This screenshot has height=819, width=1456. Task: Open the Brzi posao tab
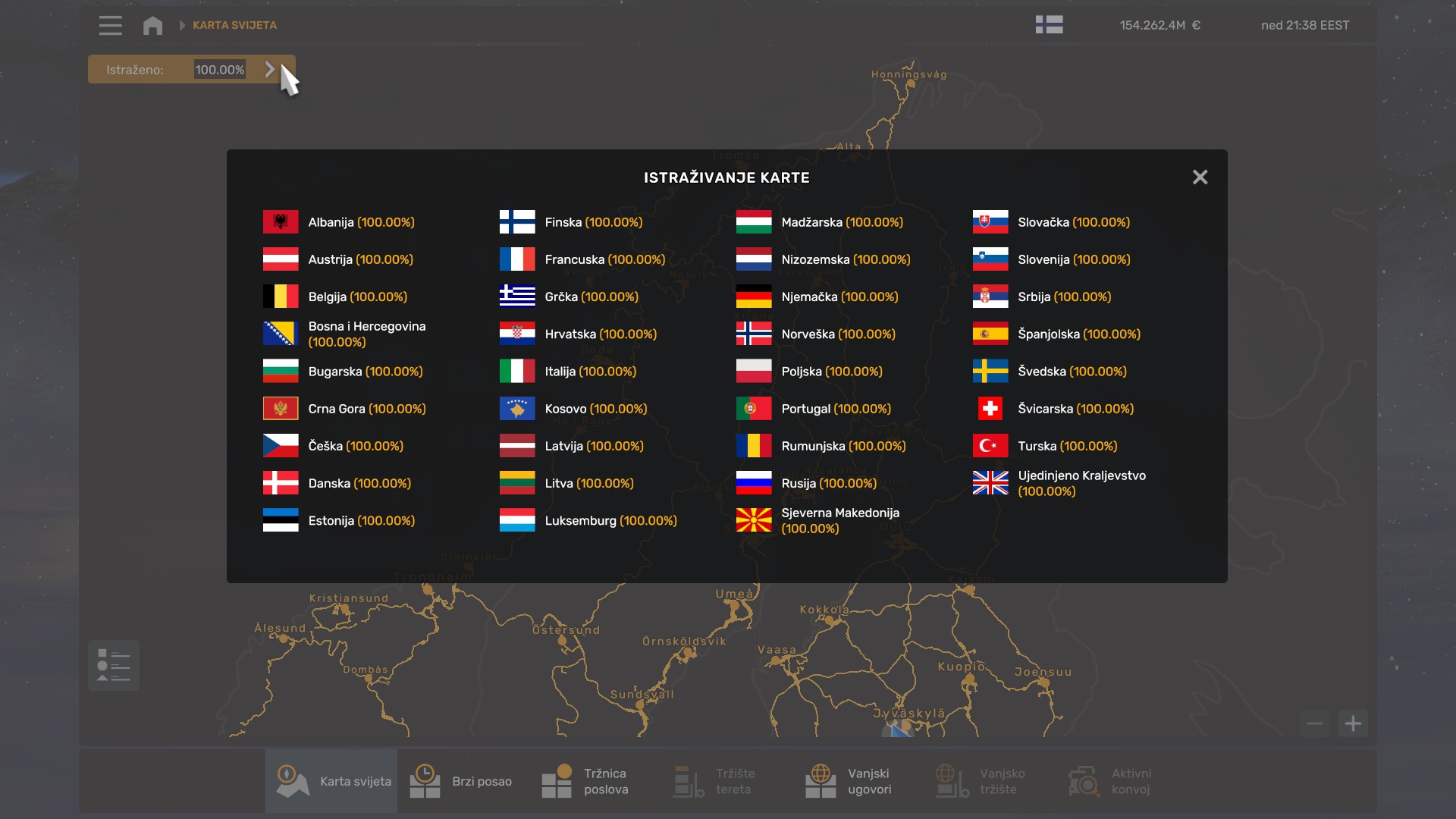(463, 781)
